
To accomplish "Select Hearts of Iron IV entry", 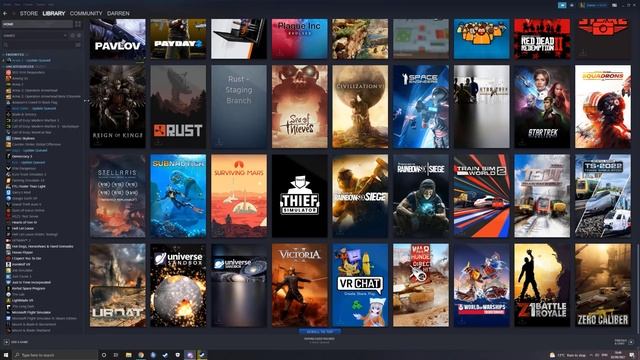I will click(x=24, y=222).
